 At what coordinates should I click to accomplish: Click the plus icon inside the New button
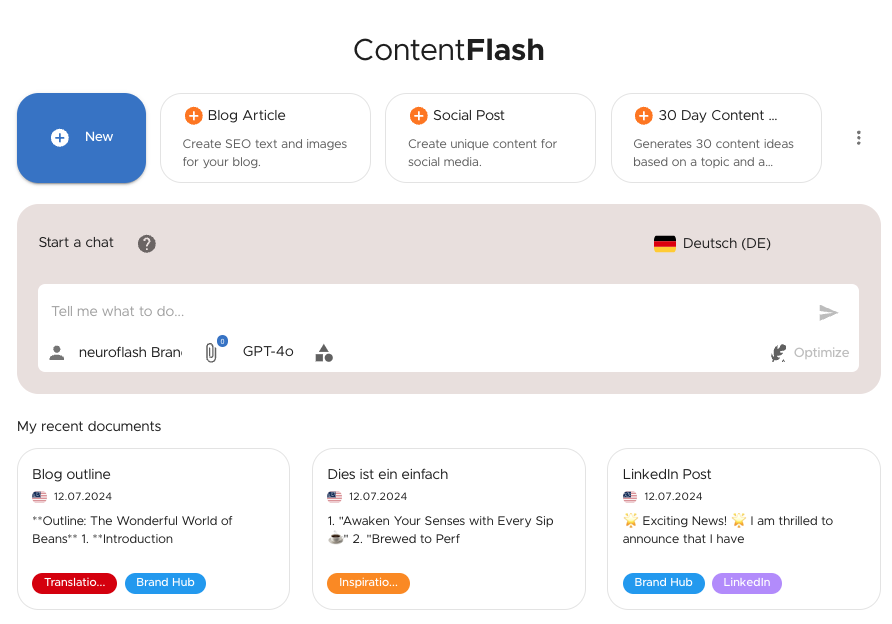click(x=59, y=138)
